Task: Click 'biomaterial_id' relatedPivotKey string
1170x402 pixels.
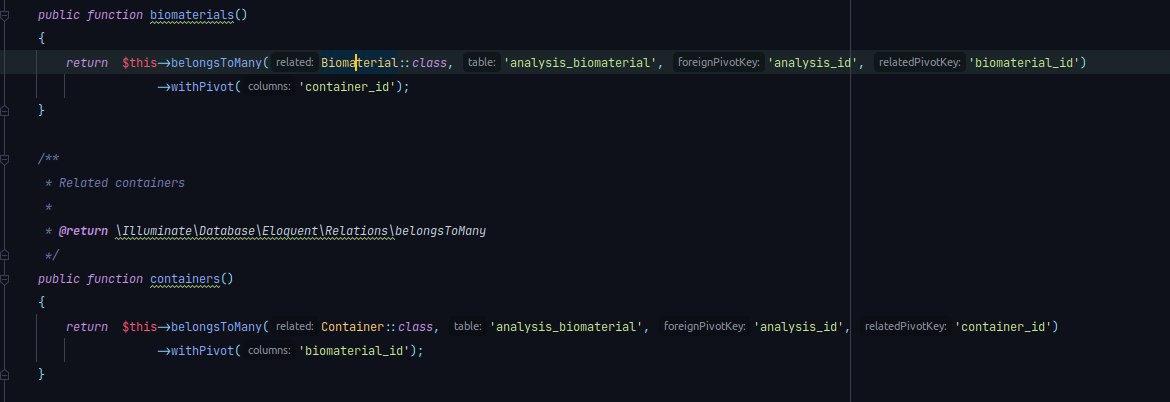Action: [x=1024, y=63]
